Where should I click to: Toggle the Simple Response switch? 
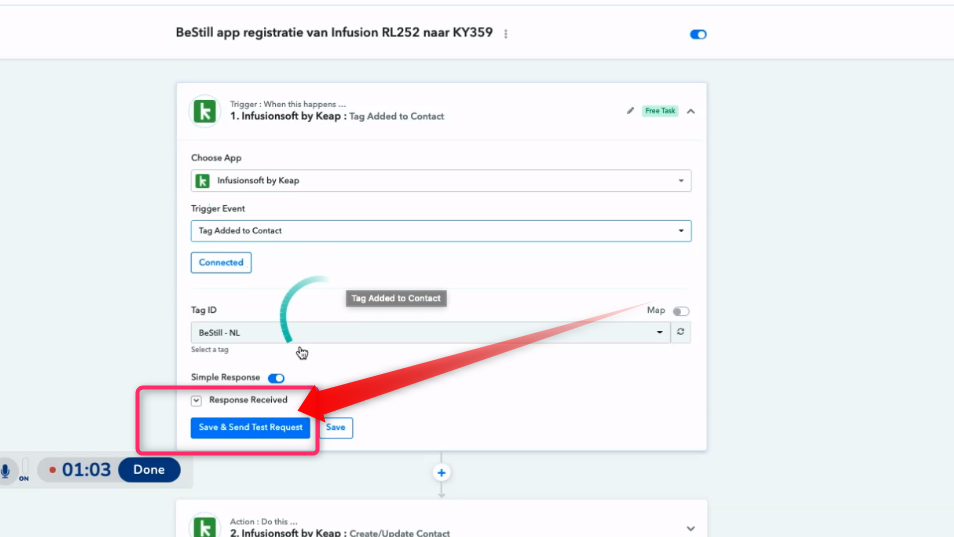click(x=276, y=378)
